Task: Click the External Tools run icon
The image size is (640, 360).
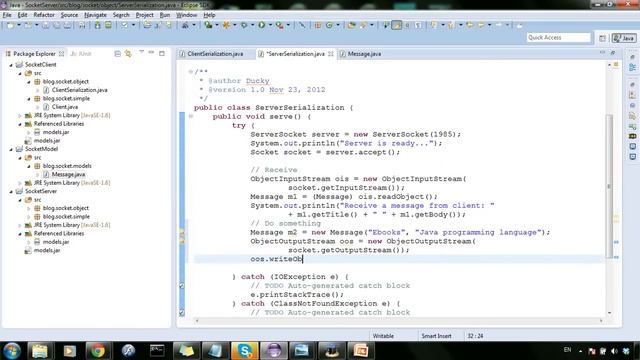Action: 279,25
